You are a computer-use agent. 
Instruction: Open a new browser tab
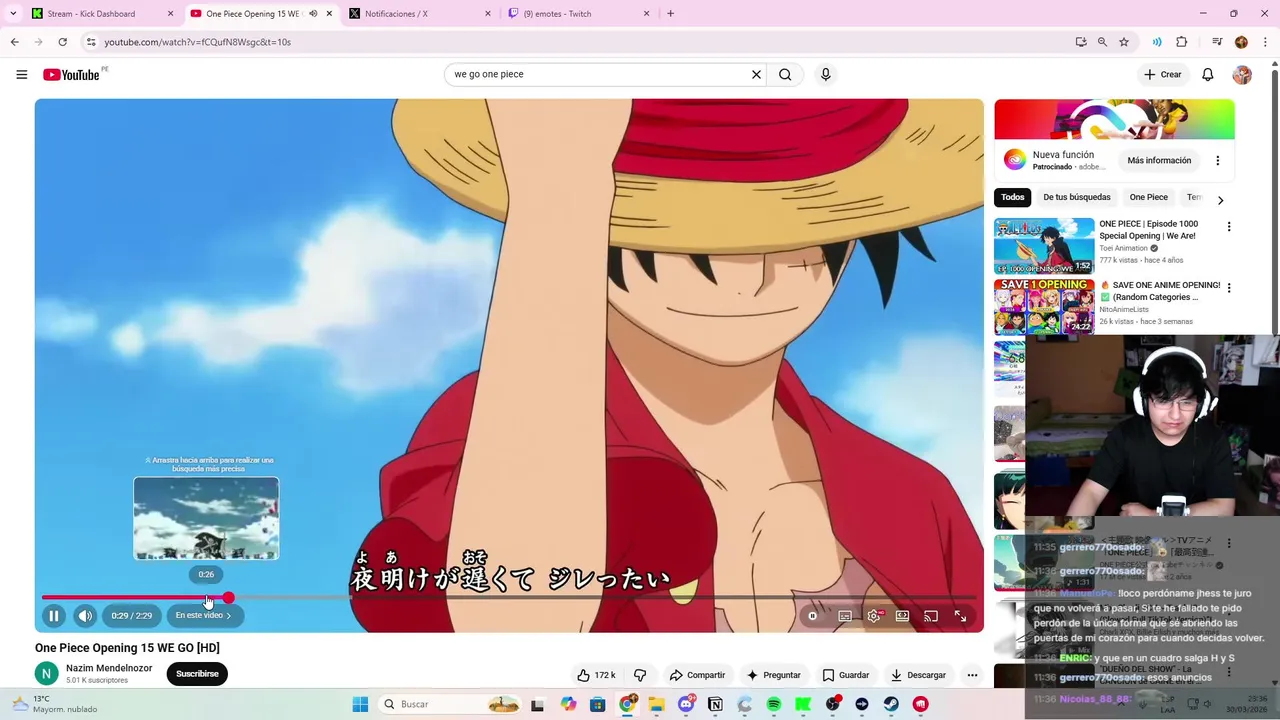point(670,14)
